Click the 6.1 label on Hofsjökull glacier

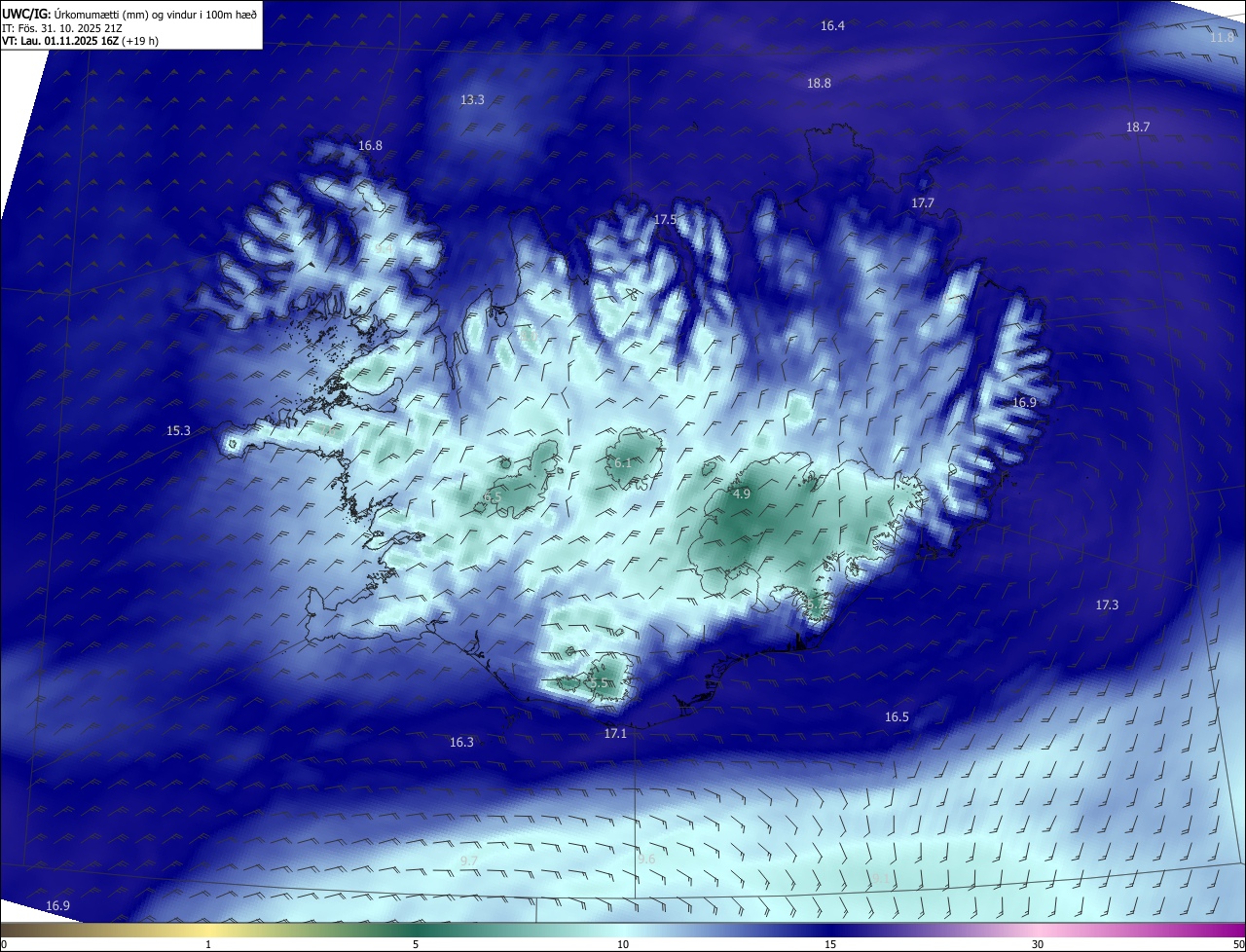[x=623, y=463]
